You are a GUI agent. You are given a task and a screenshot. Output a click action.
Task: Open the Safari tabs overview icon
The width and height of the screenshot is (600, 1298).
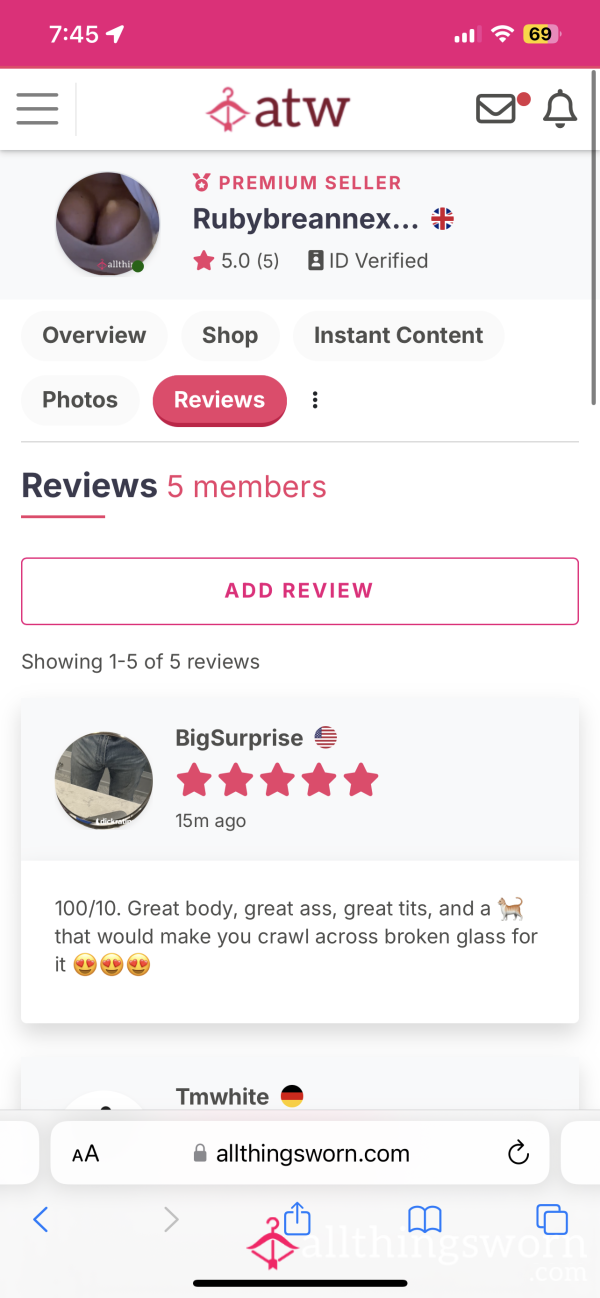pos(552,1218)
